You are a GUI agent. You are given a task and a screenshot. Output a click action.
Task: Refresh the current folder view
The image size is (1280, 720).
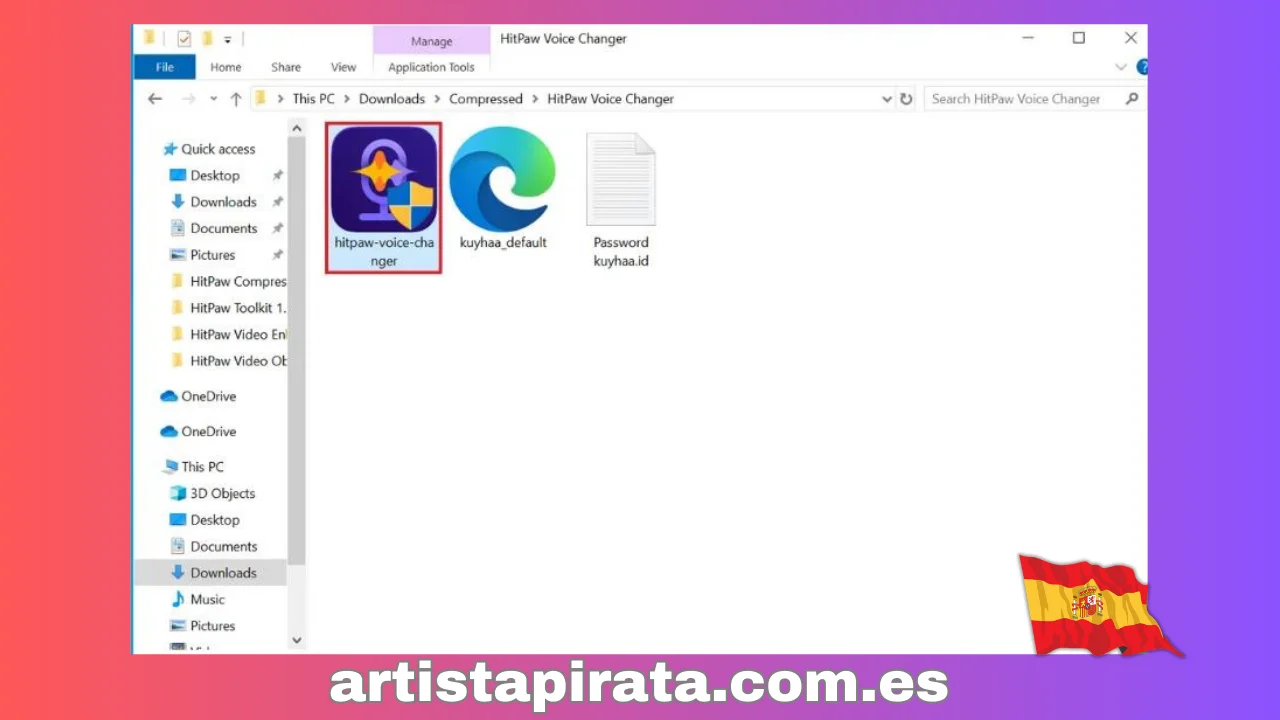click(906, 99)
